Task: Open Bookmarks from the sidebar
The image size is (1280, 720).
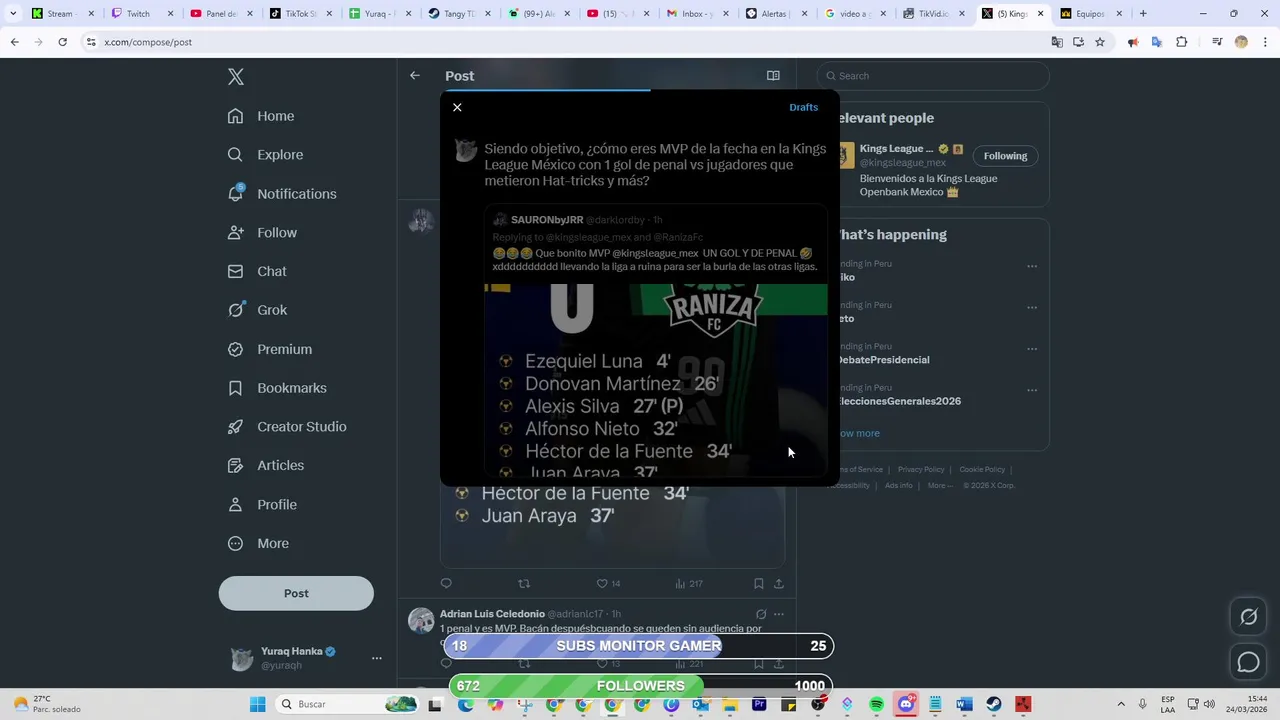Action: [277, 388]
